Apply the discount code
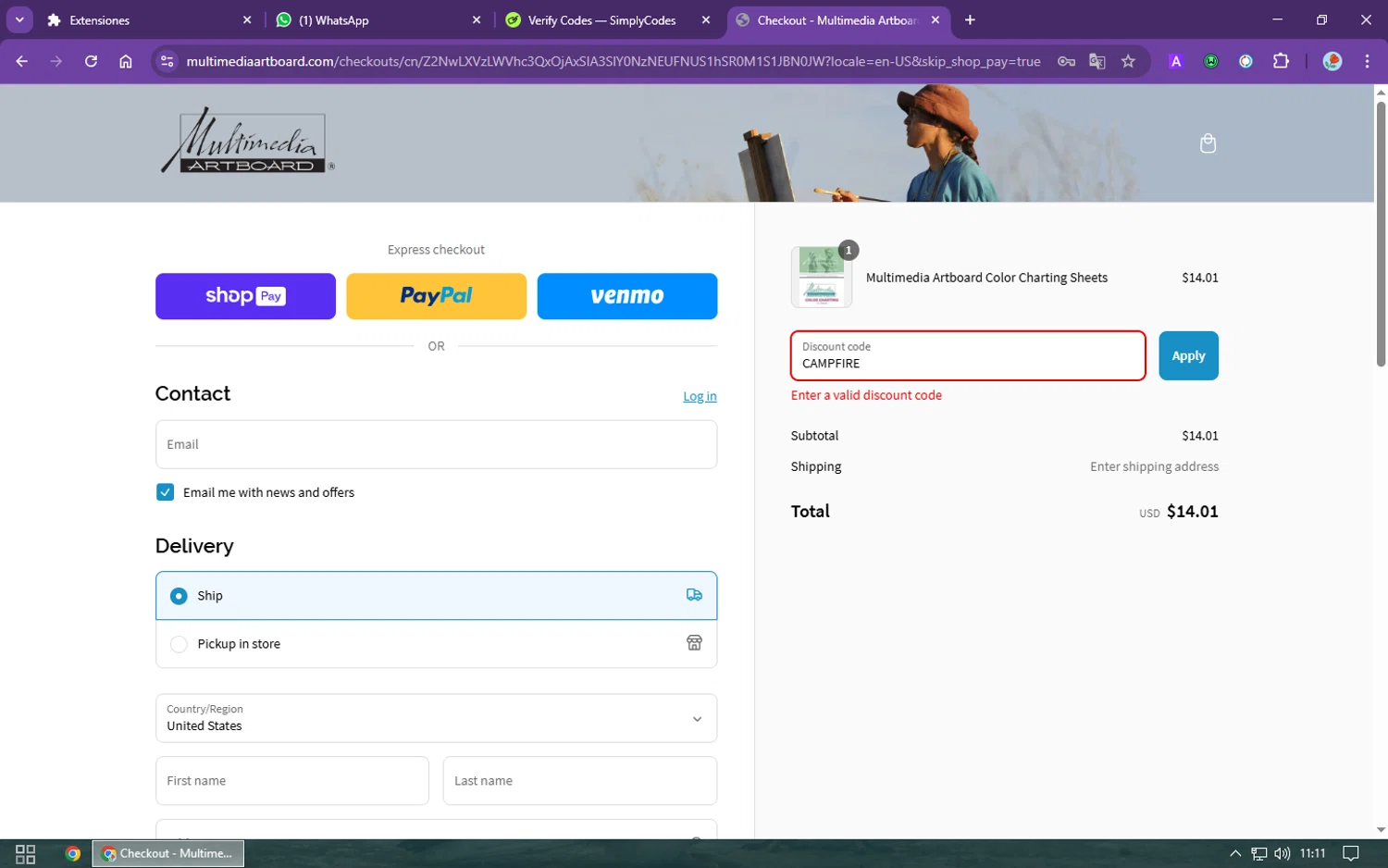 coord(1188,355)
